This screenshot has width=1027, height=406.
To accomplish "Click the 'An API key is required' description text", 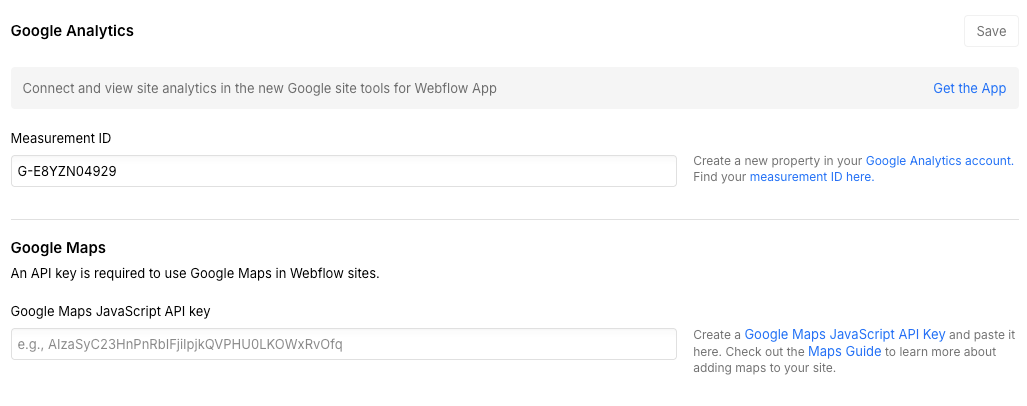I will pos(195,273).
